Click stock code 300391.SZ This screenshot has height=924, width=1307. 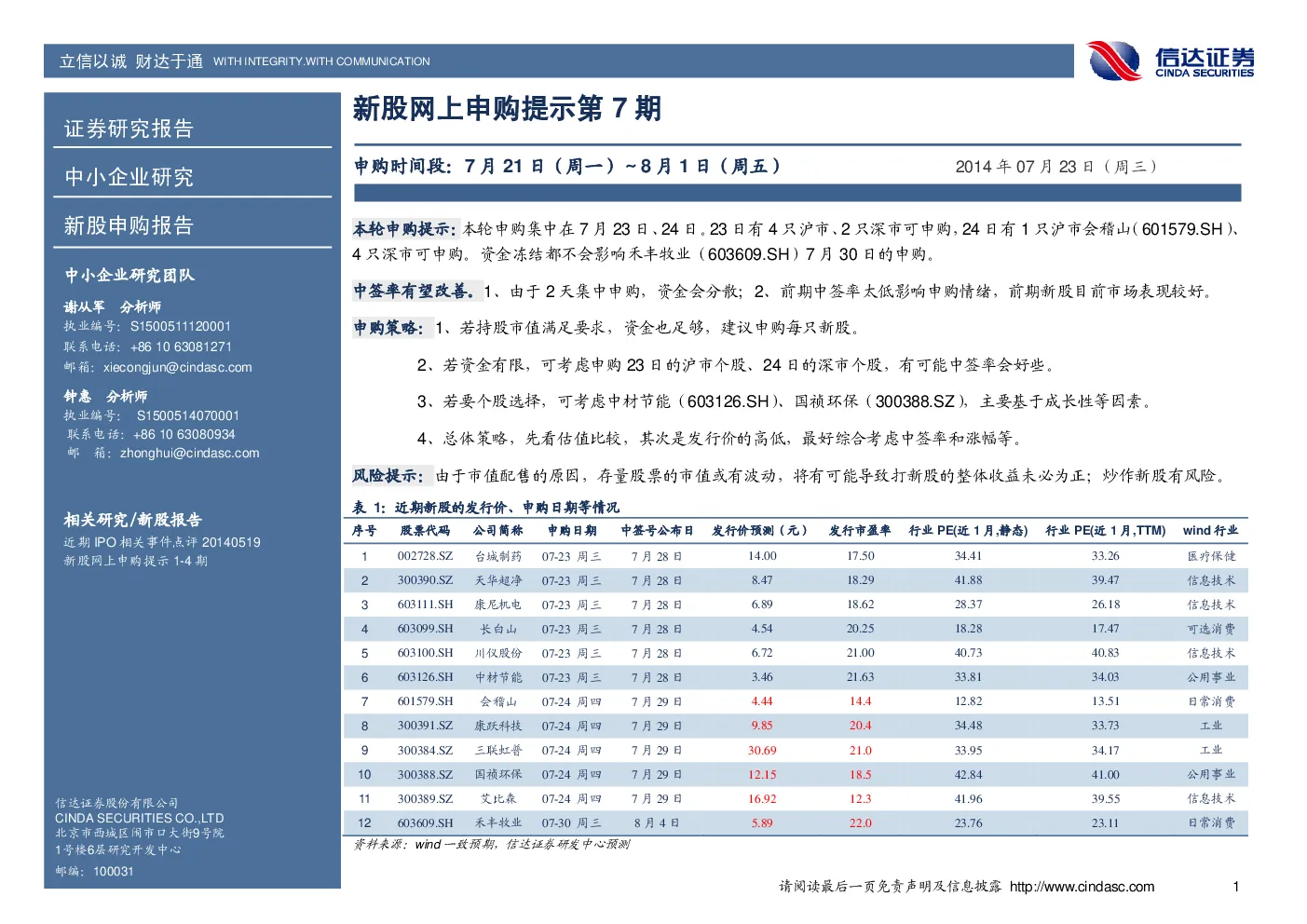[425, 726]
